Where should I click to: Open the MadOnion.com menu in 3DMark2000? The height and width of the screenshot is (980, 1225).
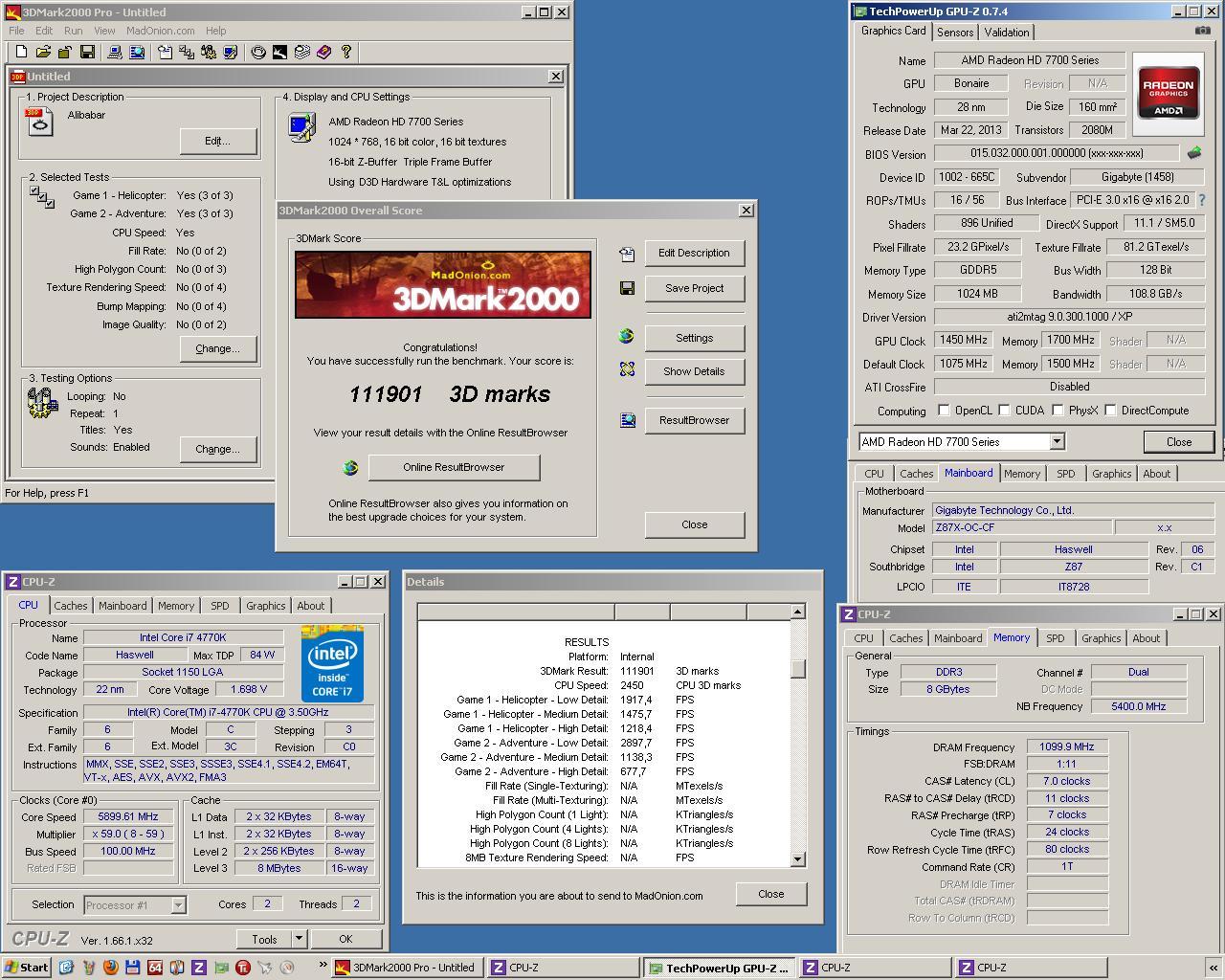tap(161, 31)
